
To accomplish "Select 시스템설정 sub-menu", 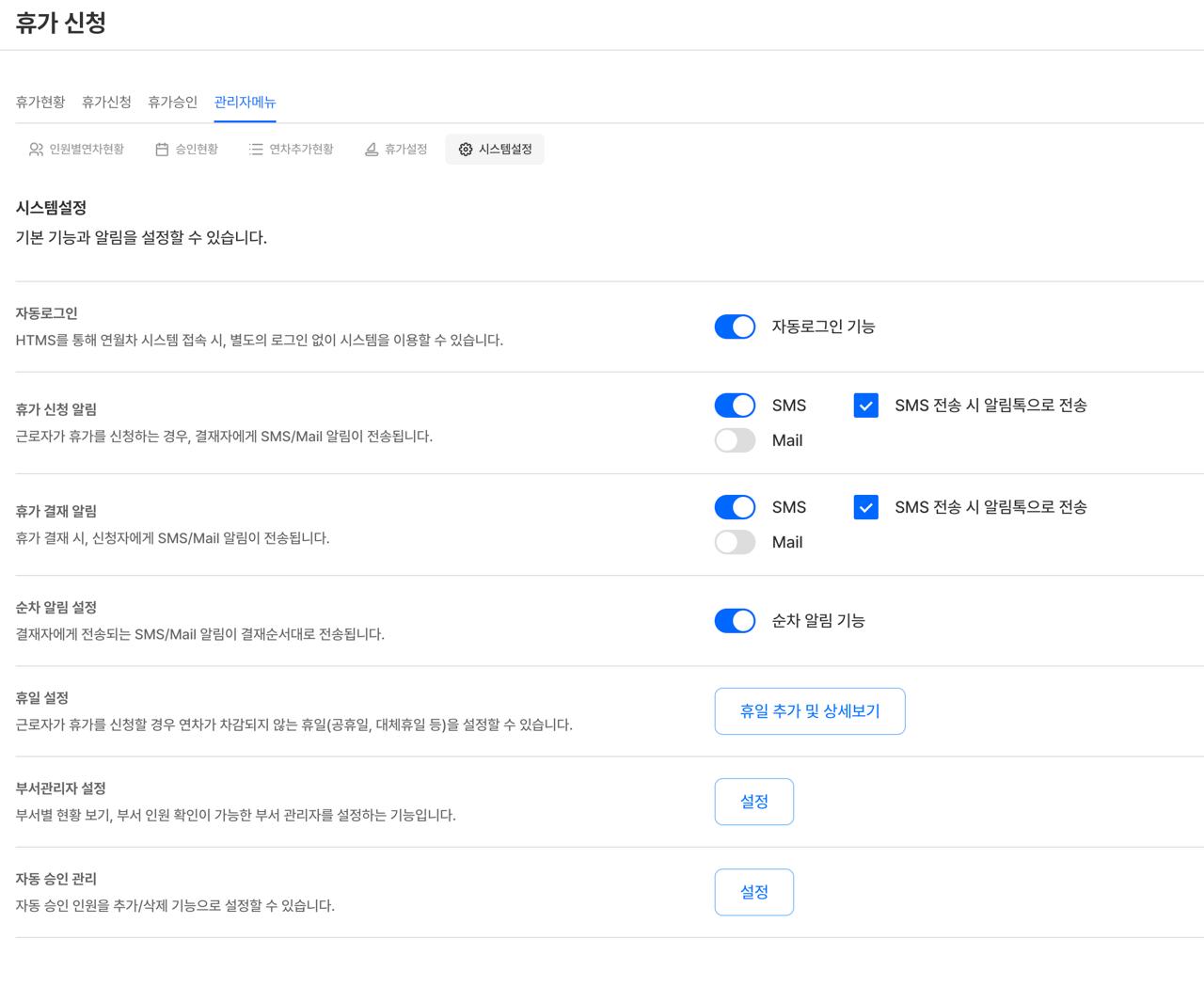I will pos(495,150).
